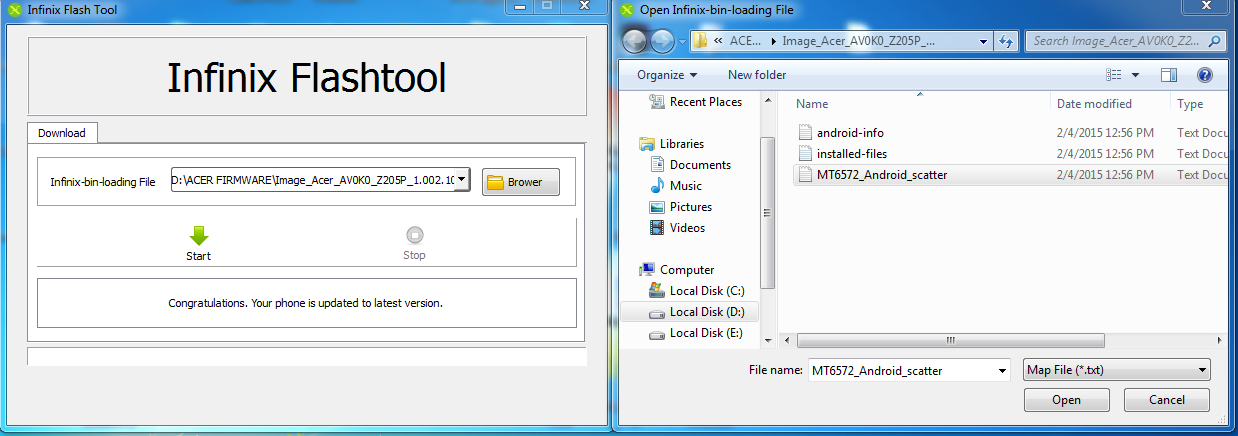The height and width of the screenshot is (436, 1238).
Task: Click the Cancel button
Action: [x=1167, y=400]
